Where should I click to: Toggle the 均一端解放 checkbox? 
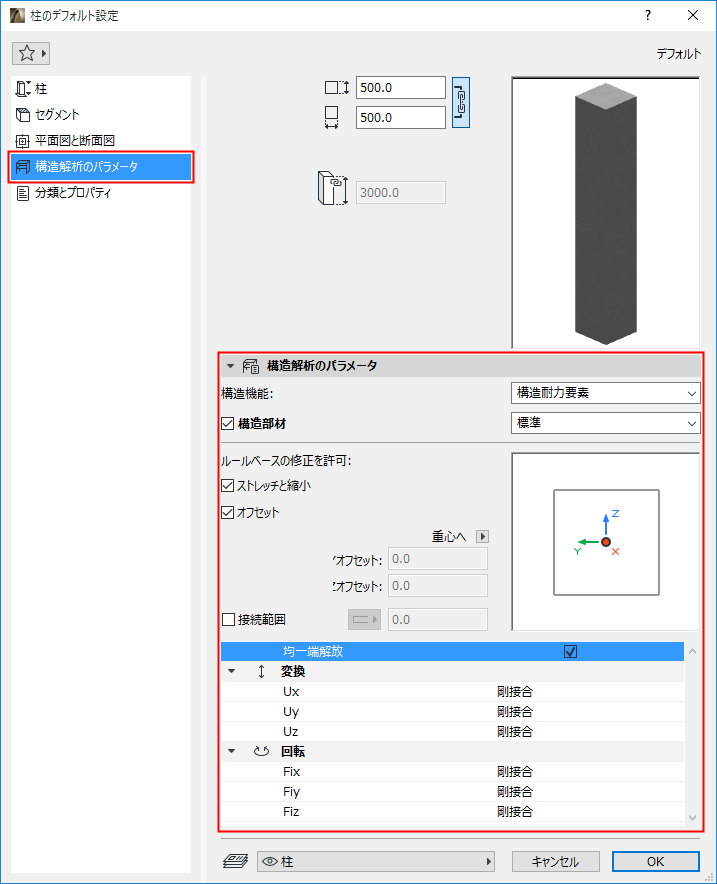[x=570, y=652]
